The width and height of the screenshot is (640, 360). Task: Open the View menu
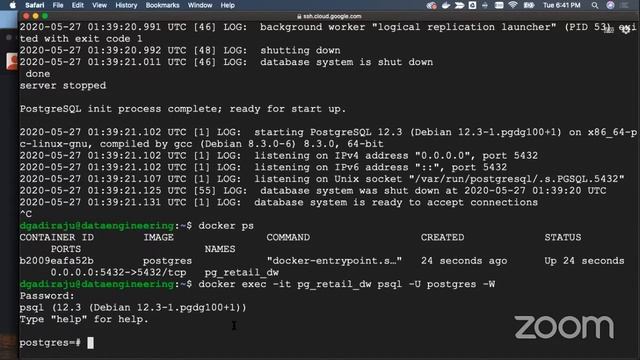pyautogui.click(x=99, y=5)
